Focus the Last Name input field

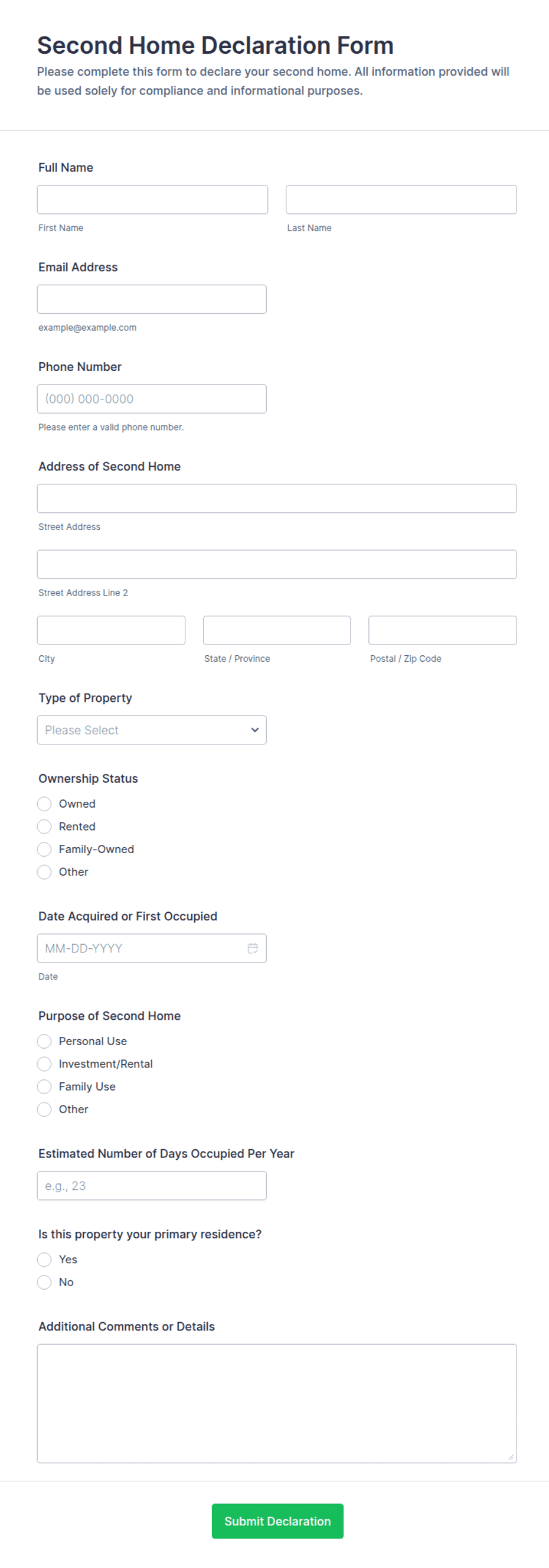click(x=401, y=199)
